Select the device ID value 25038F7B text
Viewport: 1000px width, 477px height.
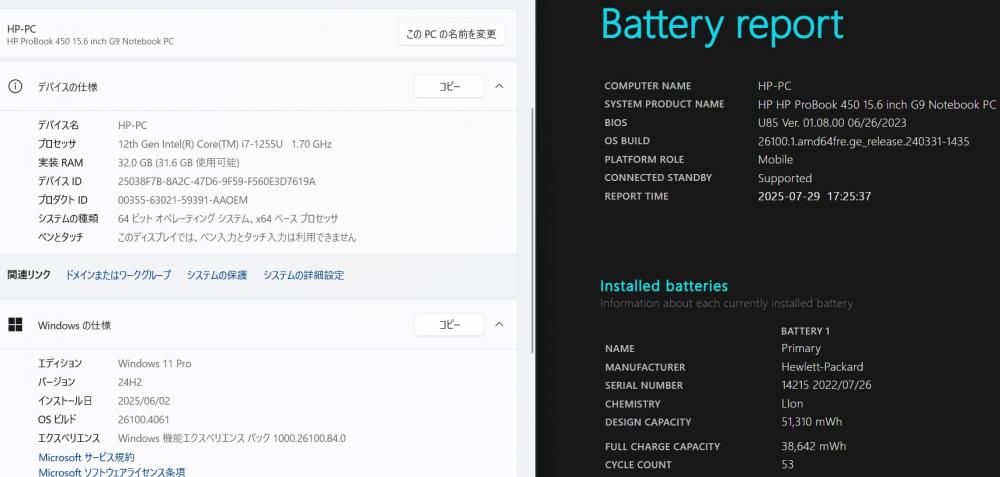(216, 181)
